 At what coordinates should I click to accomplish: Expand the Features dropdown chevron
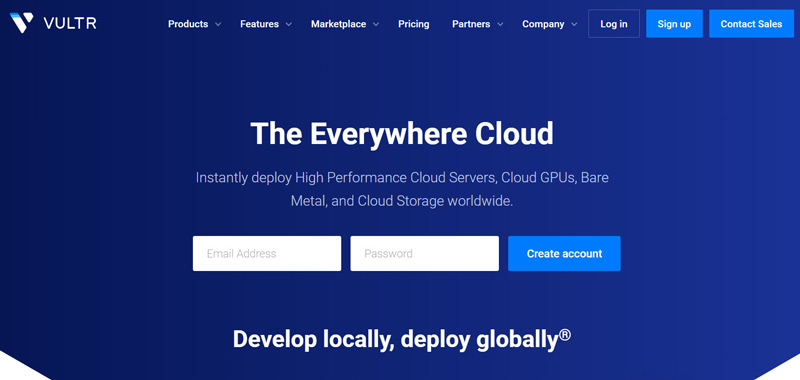(x=289, y=24)
